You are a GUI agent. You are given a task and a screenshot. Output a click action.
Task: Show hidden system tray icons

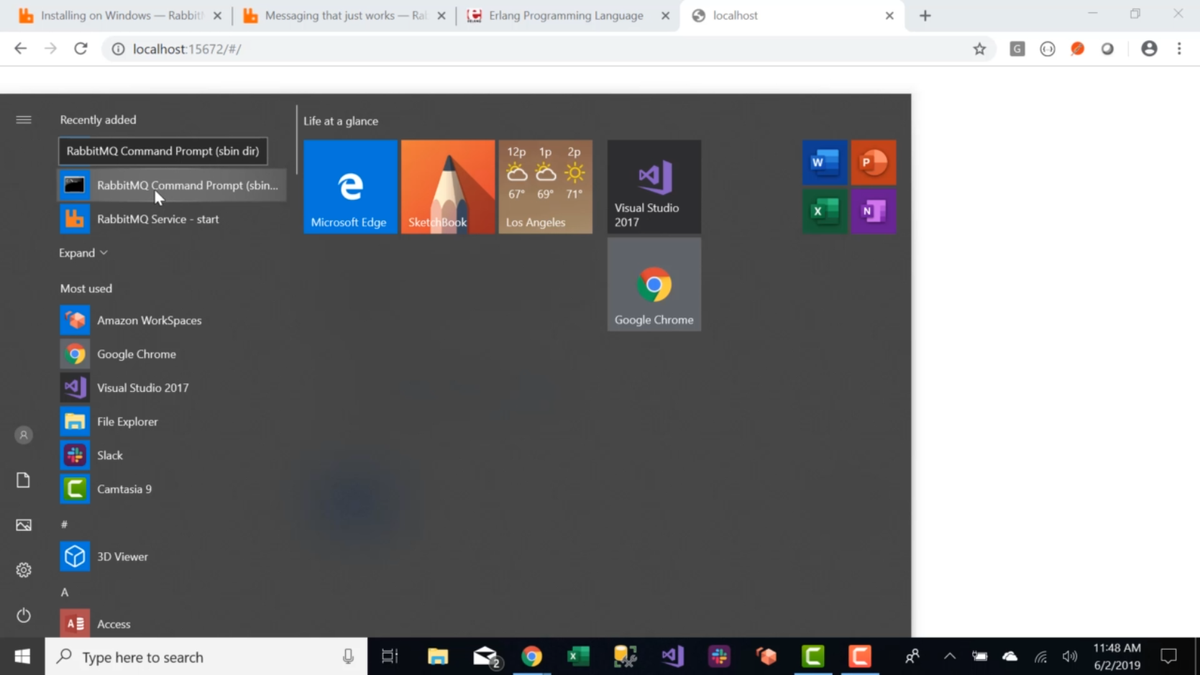pos(949,657)
